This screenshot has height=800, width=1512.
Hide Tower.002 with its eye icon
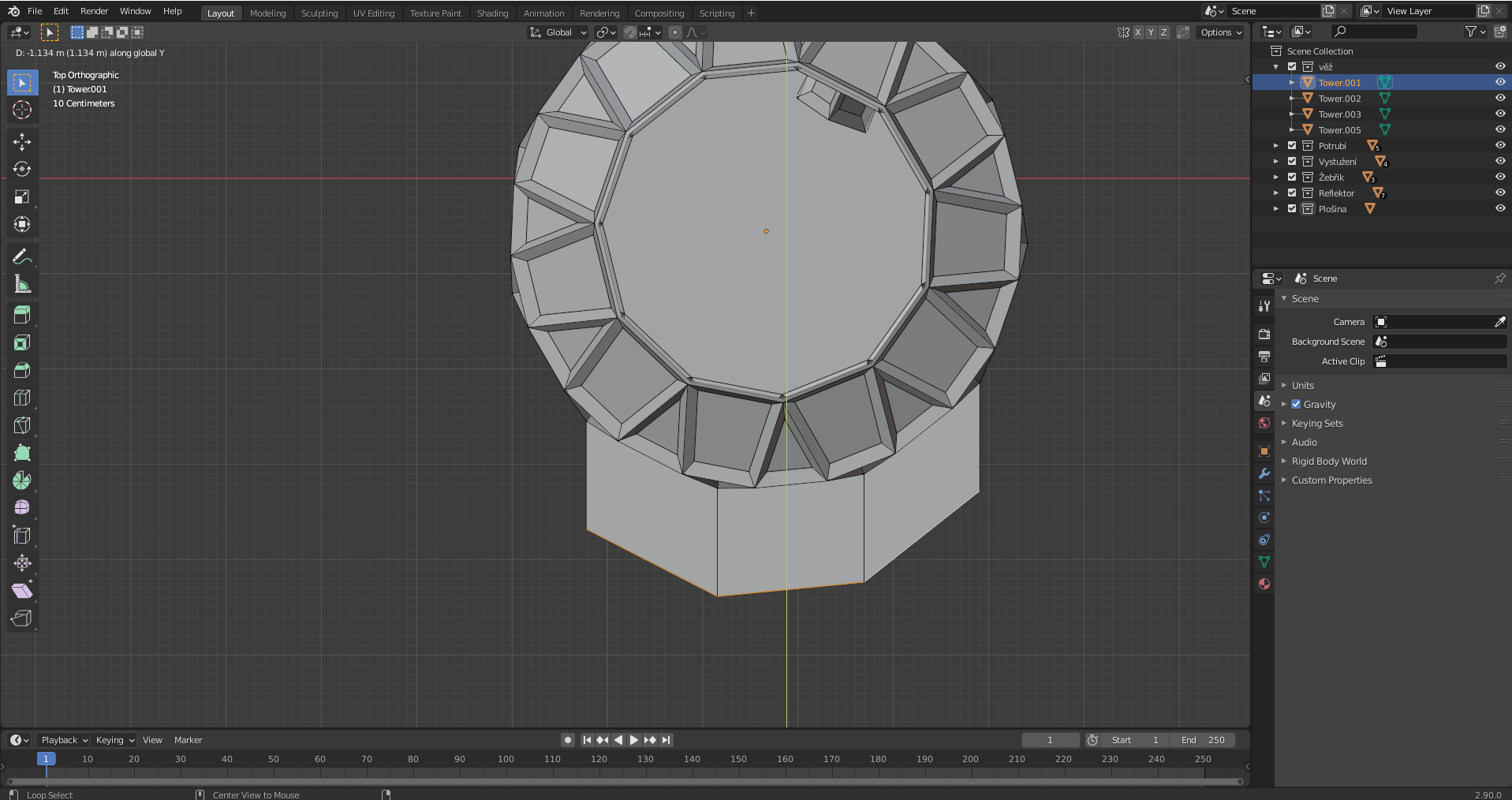(x=1499, y=98)
